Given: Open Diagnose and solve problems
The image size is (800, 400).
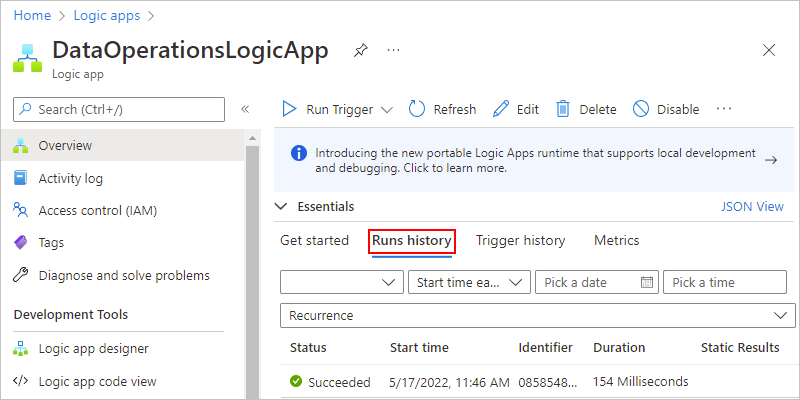Looking at the screenshot, I should click(122, 276).
